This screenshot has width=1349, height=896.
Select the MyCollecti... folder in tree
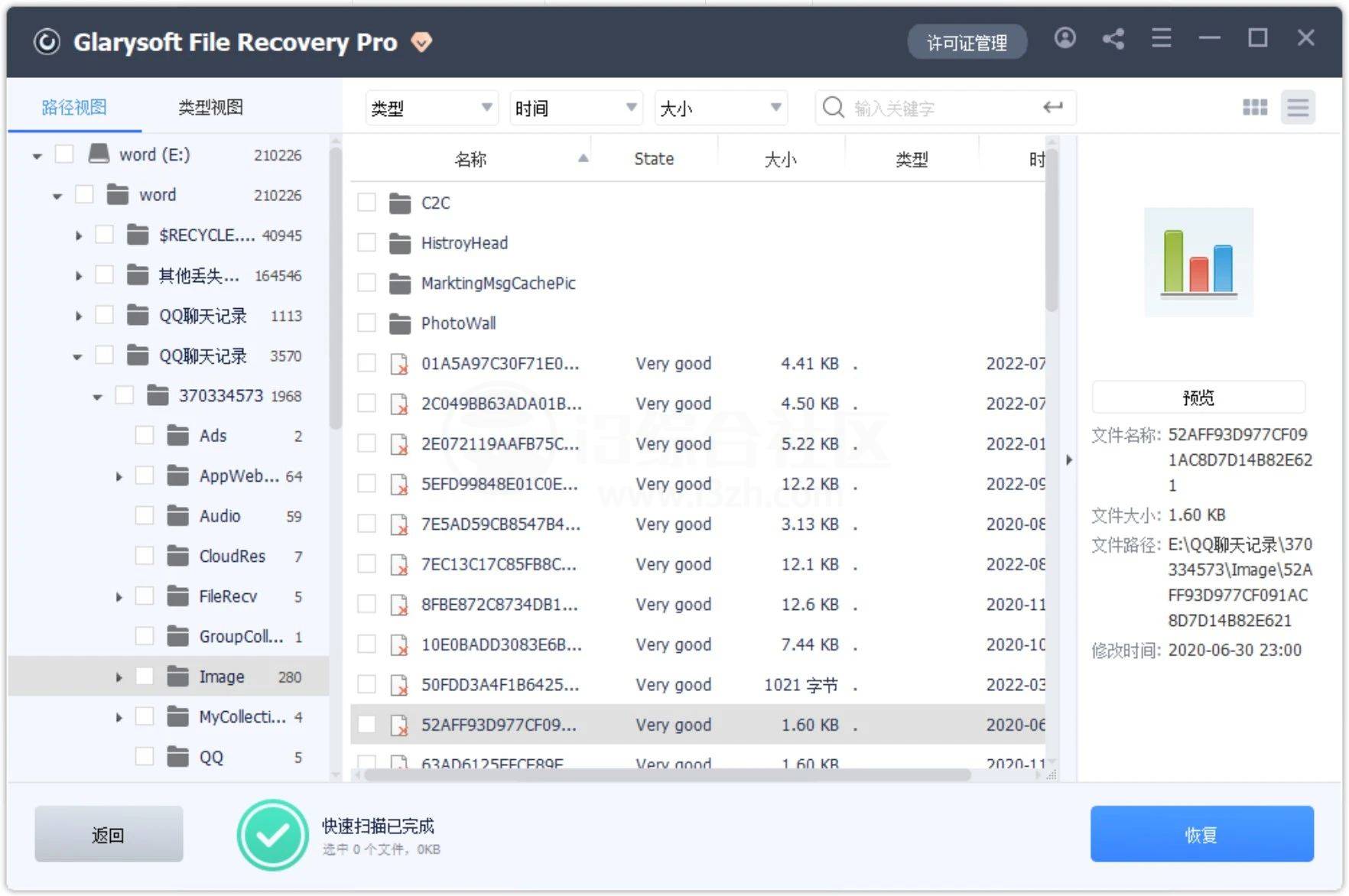(168, 717)
